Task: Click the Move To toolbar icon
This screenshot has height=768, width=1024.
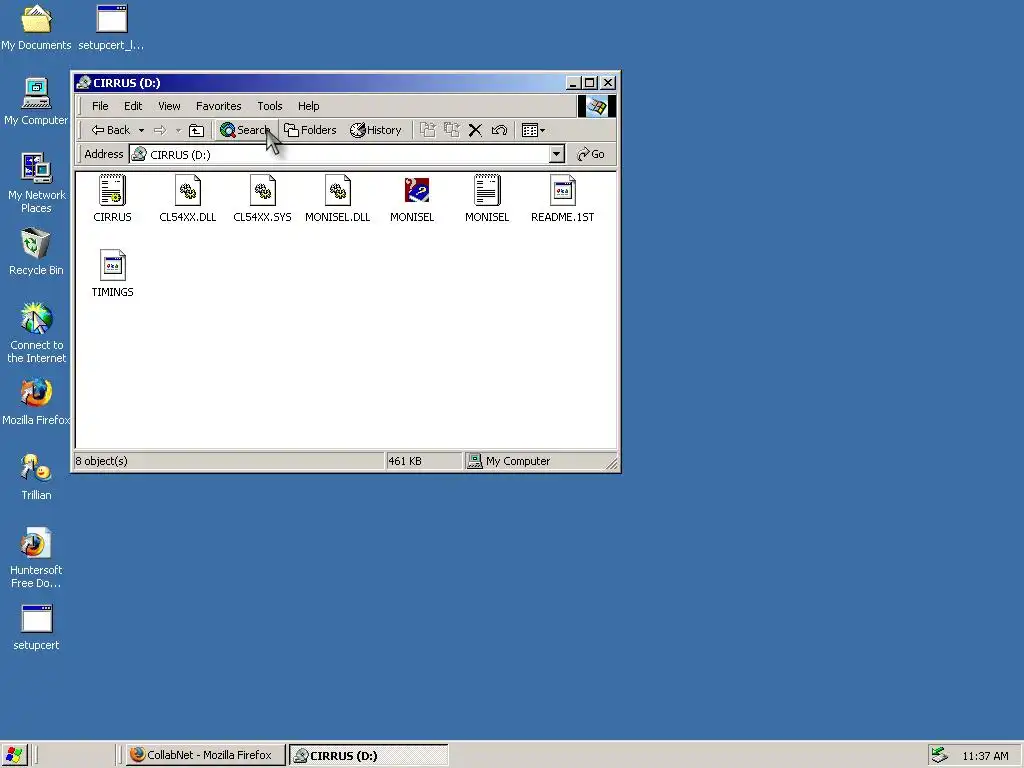Action: 428,130
